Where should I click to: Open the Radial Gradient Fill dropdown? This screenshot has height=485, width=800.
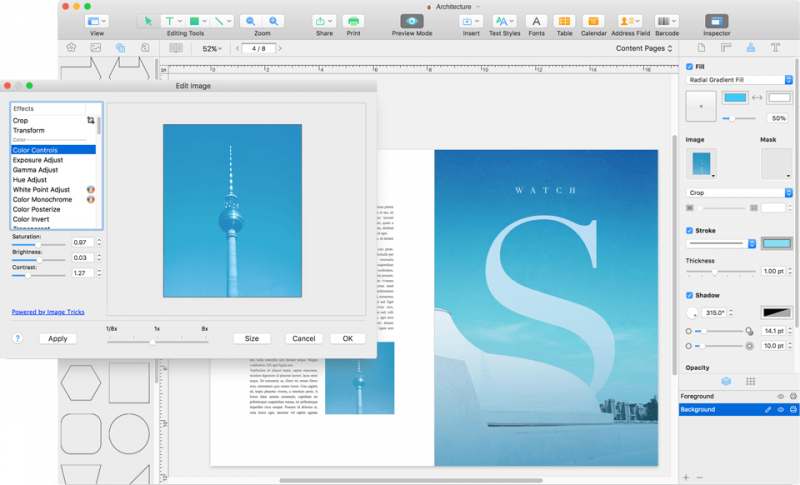click(x=740, y=79)
